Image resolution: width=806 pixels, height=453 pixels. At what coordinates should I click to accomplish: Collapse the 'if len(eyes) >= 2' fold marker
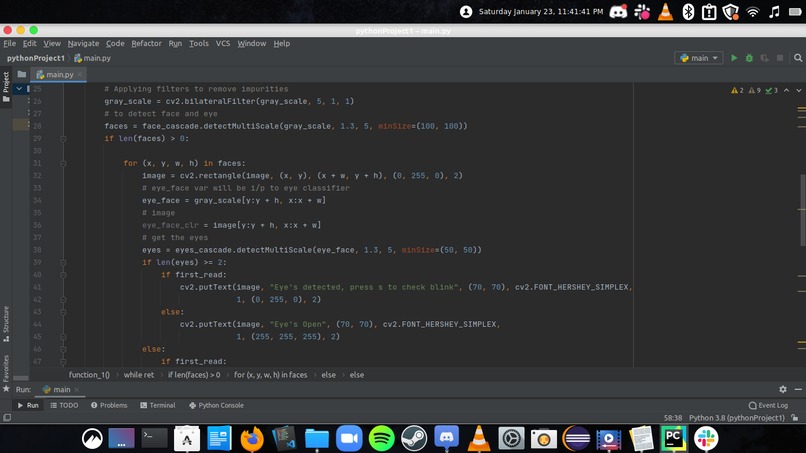point(63,263)
